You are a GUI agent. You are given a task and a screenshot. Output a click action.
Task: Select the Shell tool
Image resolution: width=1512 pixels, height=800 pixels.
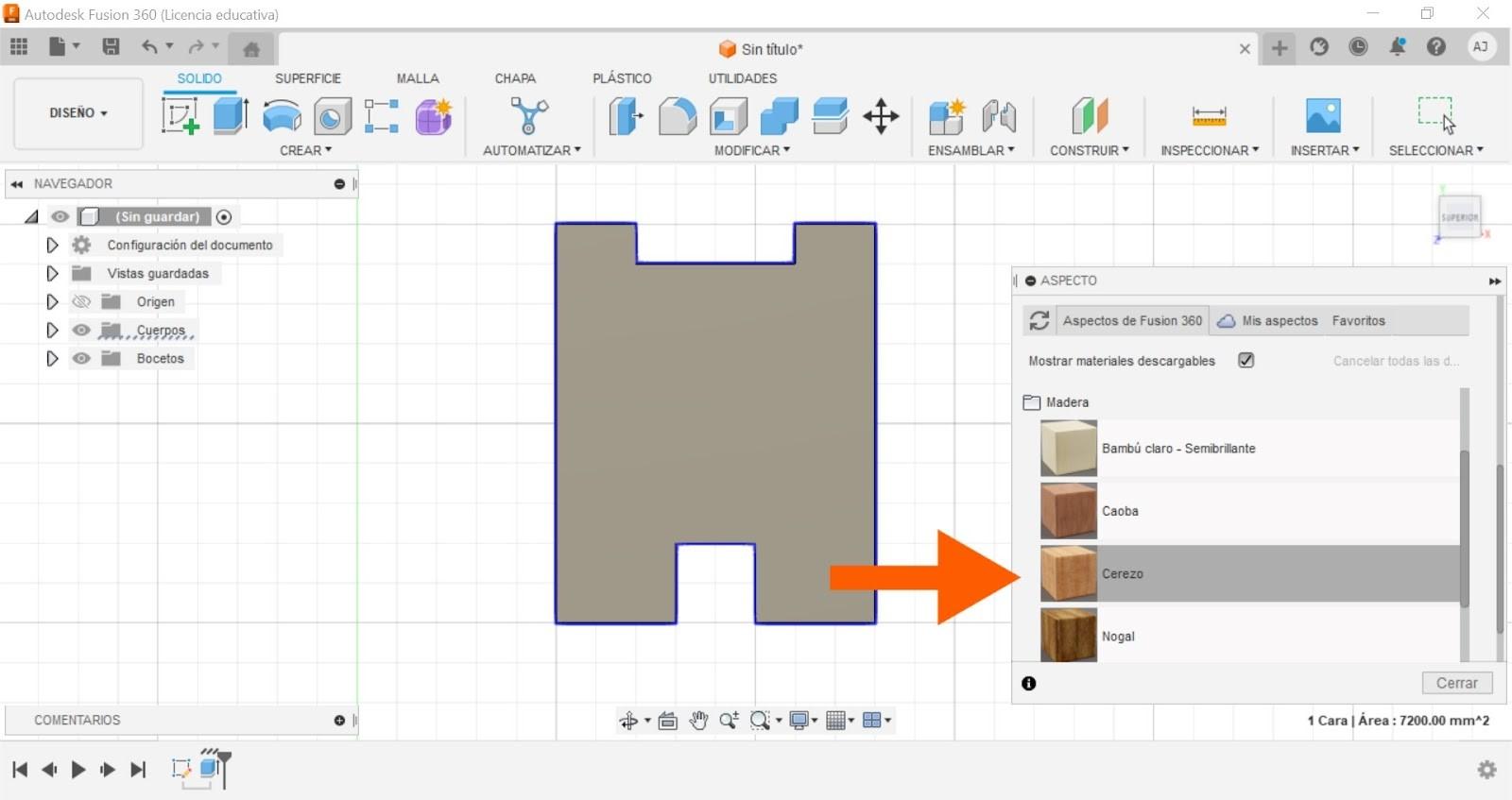pyautogui.click(x=728, y=116)
